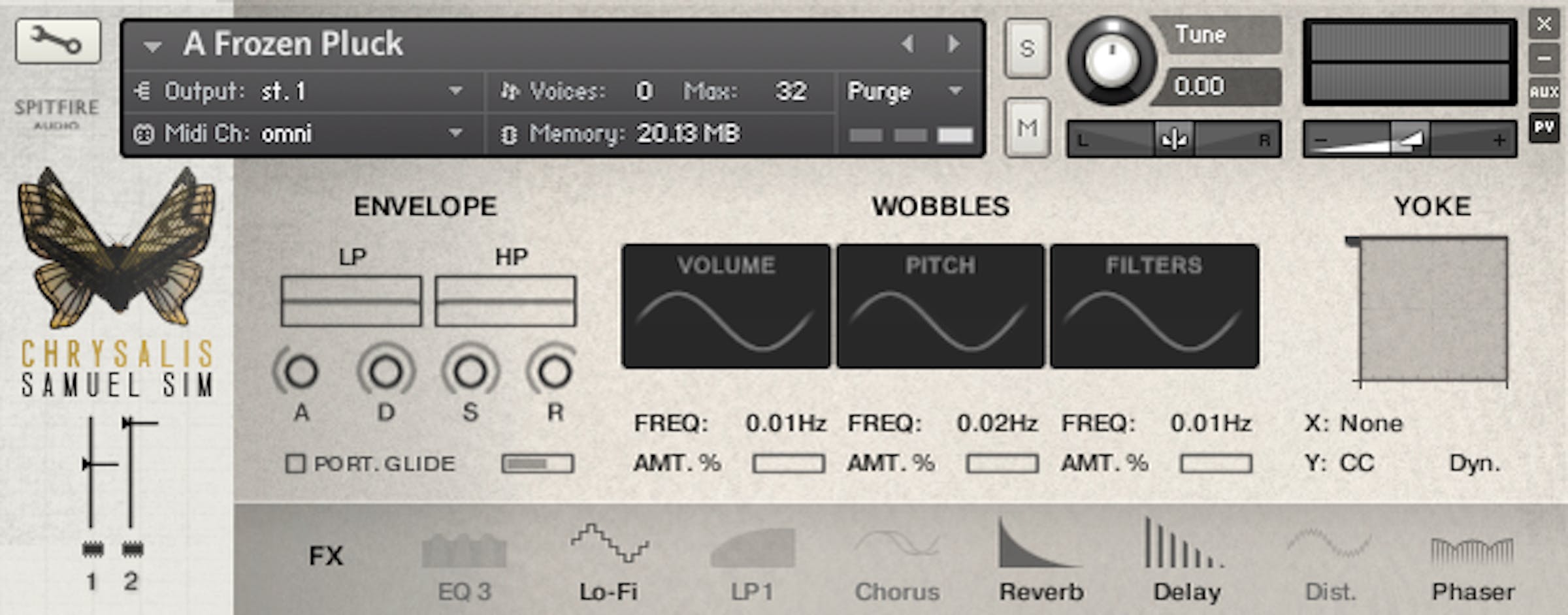Click the Port. Glide amount slider
This screenshot has width=1568, height=615.
538,464
